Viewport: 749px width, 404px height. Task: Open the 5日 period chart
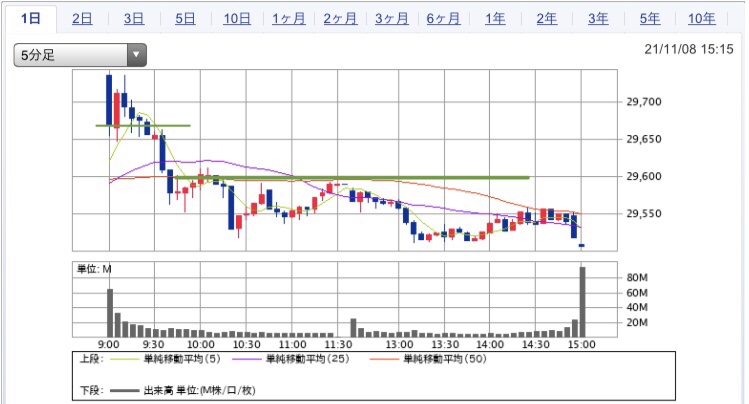point(185,19)
